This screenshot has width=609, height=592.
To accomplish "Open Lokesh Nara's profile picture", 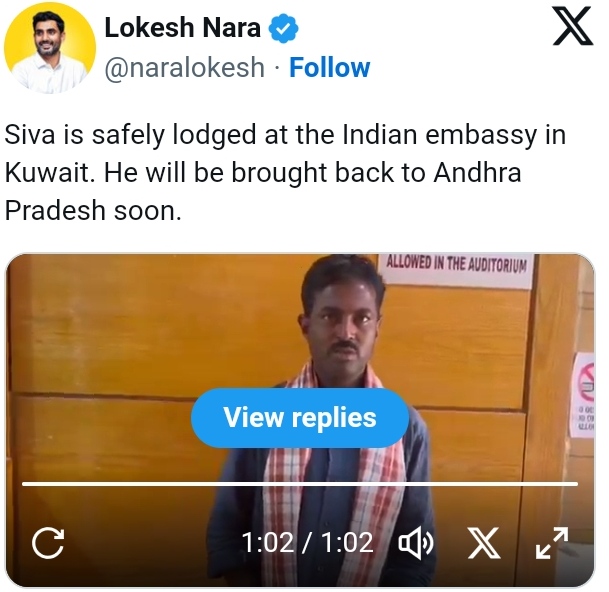I will tap(50, 47).
